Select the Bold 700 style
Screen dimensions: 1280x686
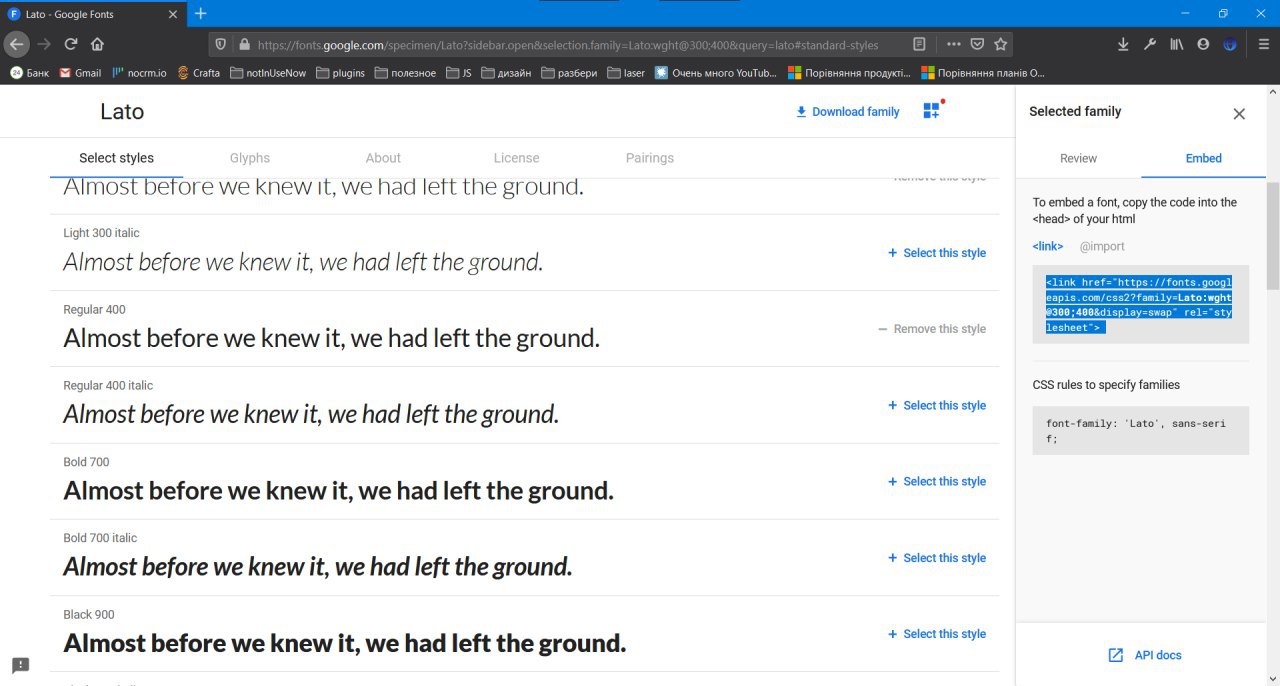point(936,481)
